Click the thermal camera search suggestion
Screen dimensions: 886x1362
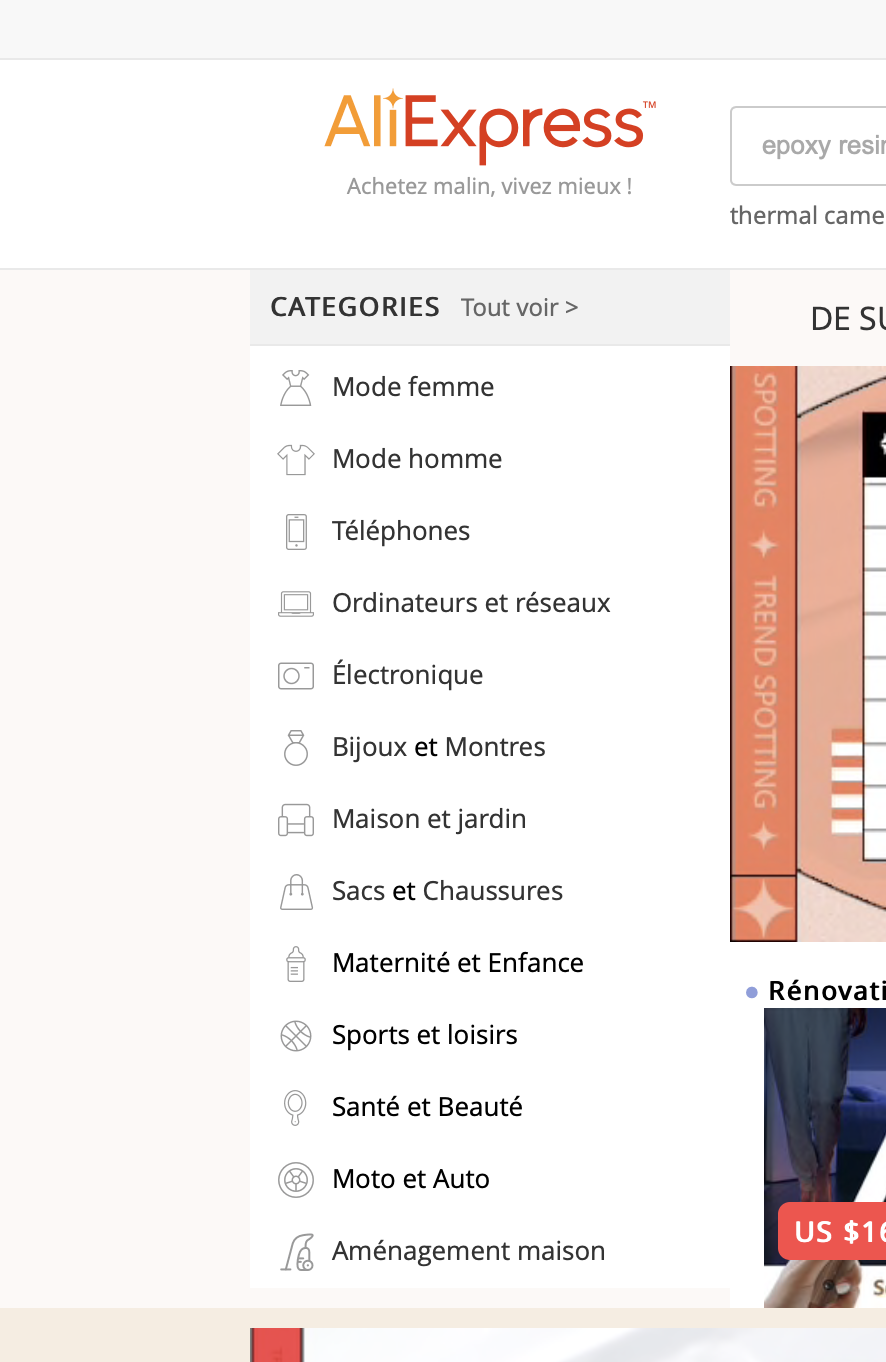pos(807,216)
